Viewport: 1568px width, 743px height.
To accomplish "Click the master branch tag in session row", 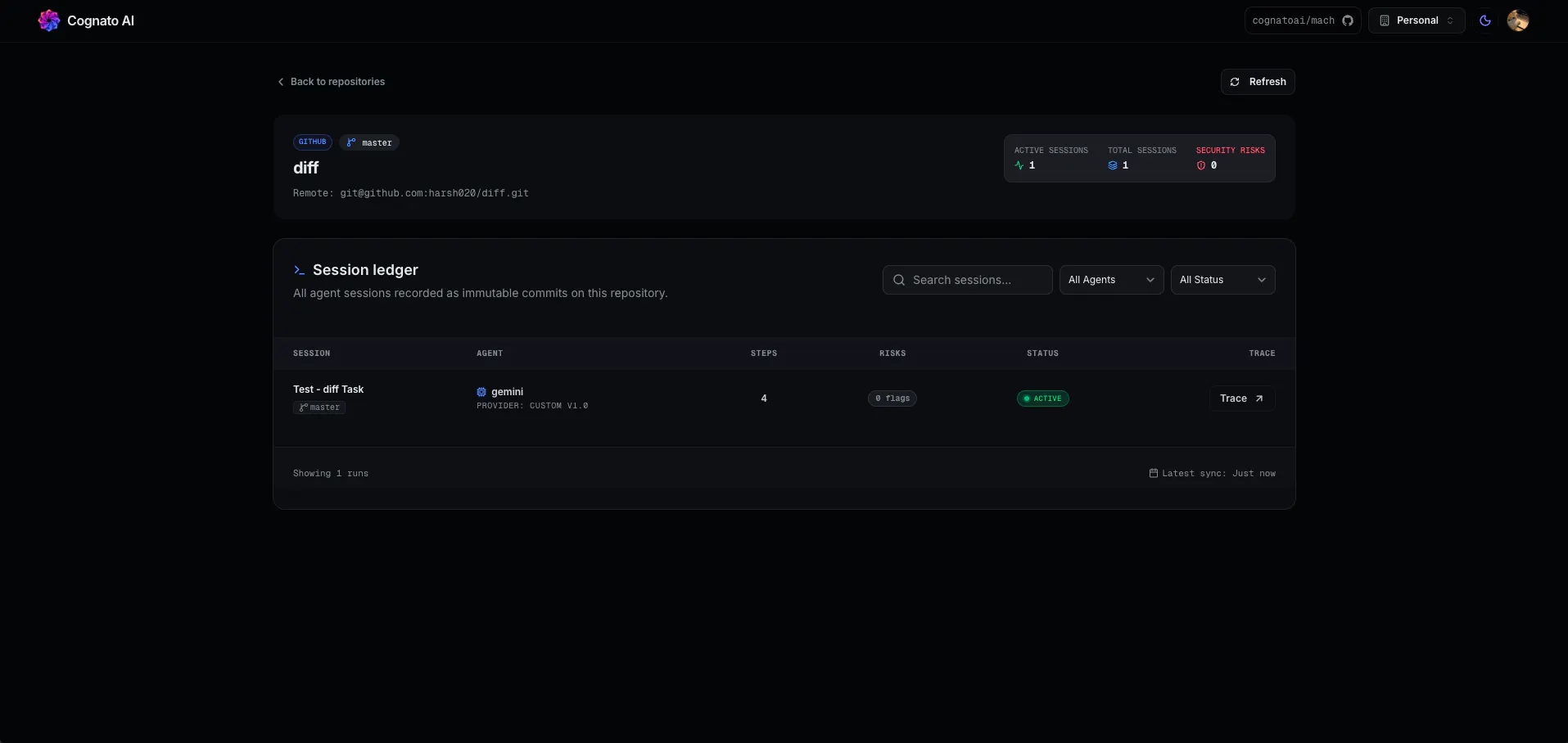I will (319, 408).
